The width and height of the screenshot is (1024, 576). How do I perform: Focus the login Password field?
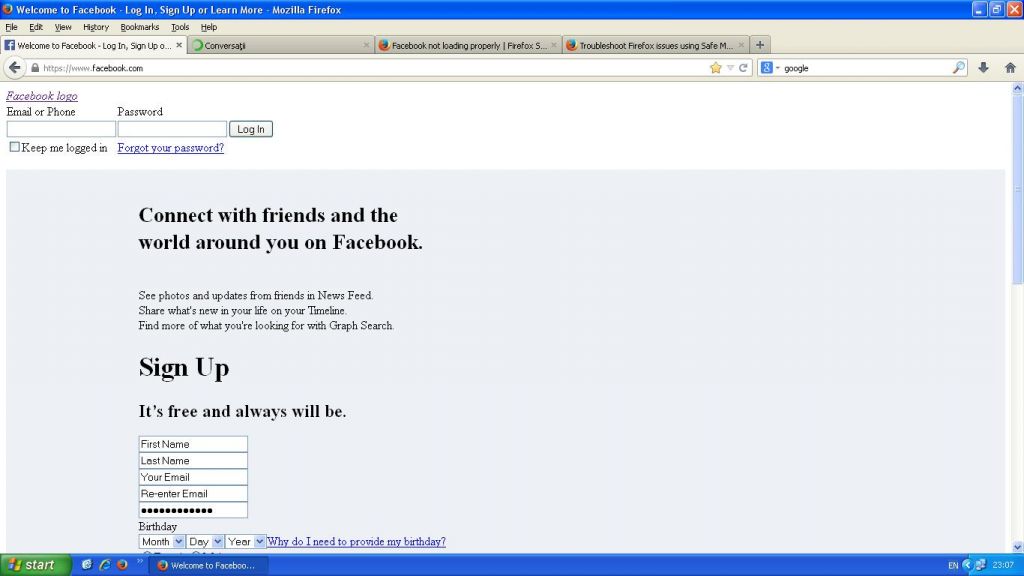[172, 129]
